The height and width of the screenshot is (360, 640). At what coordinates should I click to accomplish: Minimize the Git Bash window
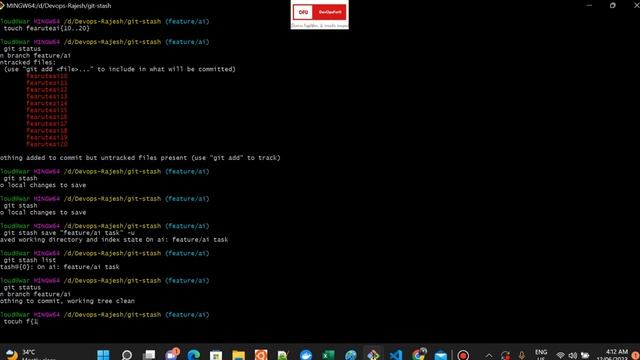click(x=589, y=5)
